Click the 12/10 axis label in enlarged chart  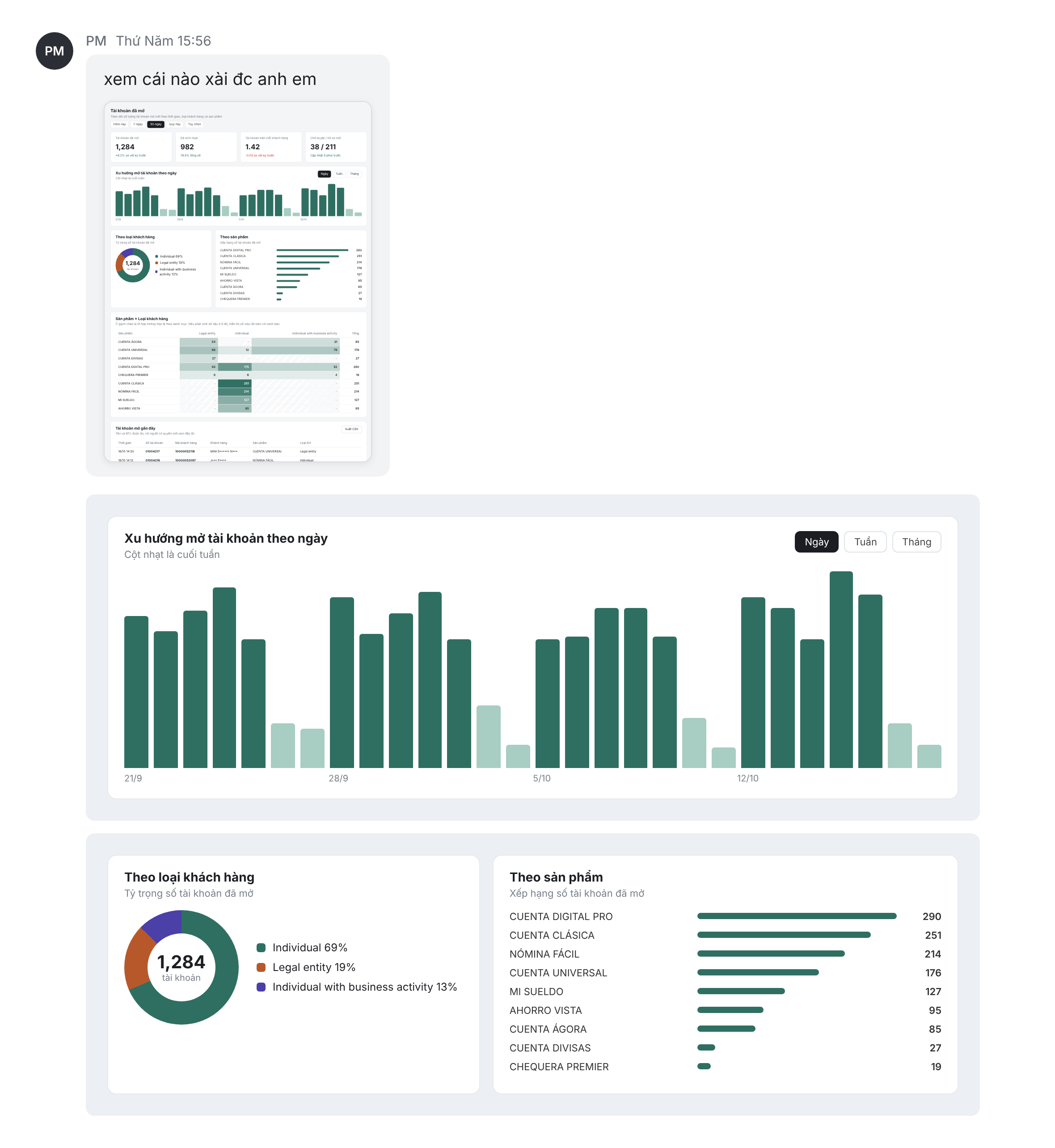747,778
